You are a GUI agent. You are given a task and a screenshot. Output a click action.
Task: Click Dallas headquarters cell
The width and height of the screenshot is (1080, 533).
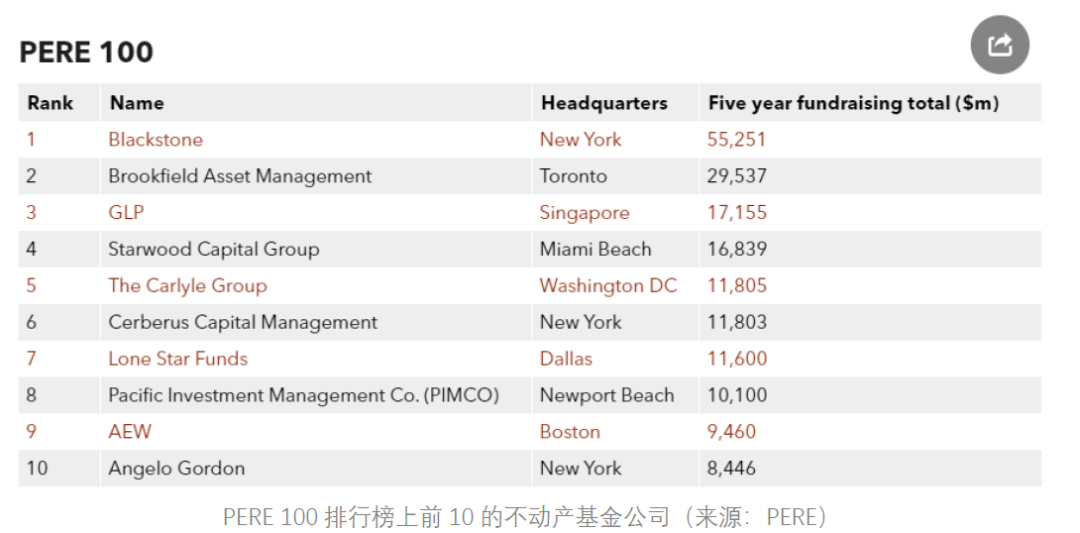coord(565,358)
